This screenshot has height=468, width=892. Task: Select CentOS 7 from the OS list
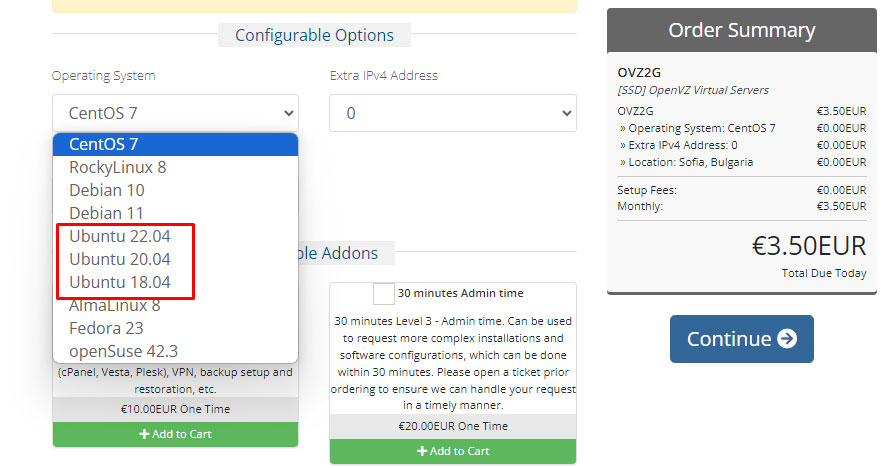tap(175, 144)
